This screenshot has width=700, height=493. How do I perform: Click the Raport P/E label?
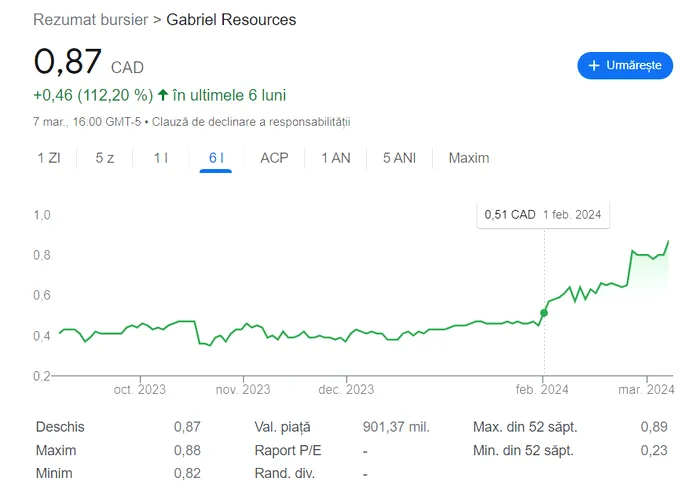288,451
